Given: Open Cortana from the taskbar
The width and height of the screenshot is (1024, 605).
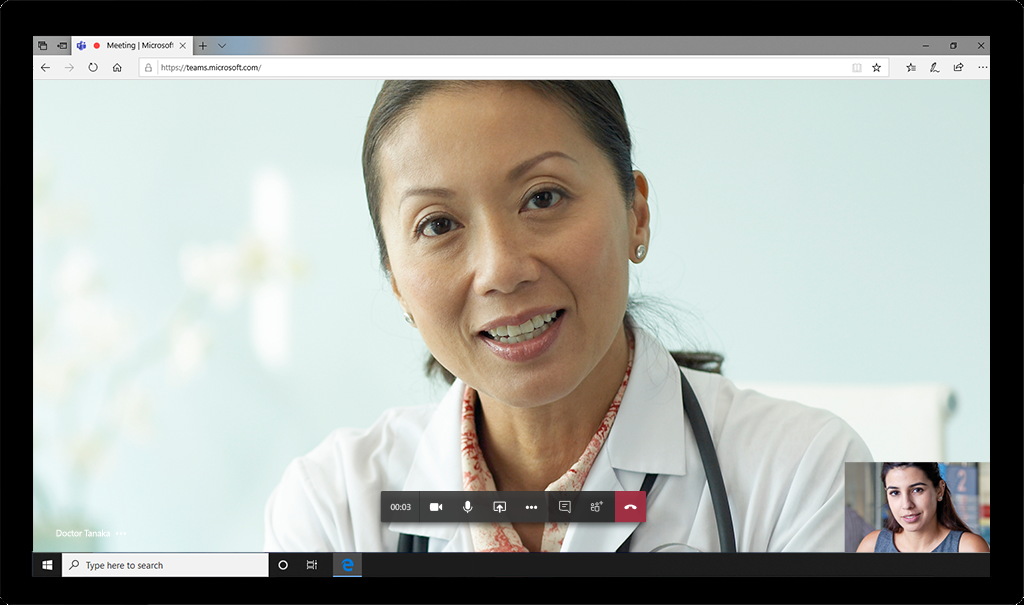Looking at the screenshot, I should click(283, 565).
